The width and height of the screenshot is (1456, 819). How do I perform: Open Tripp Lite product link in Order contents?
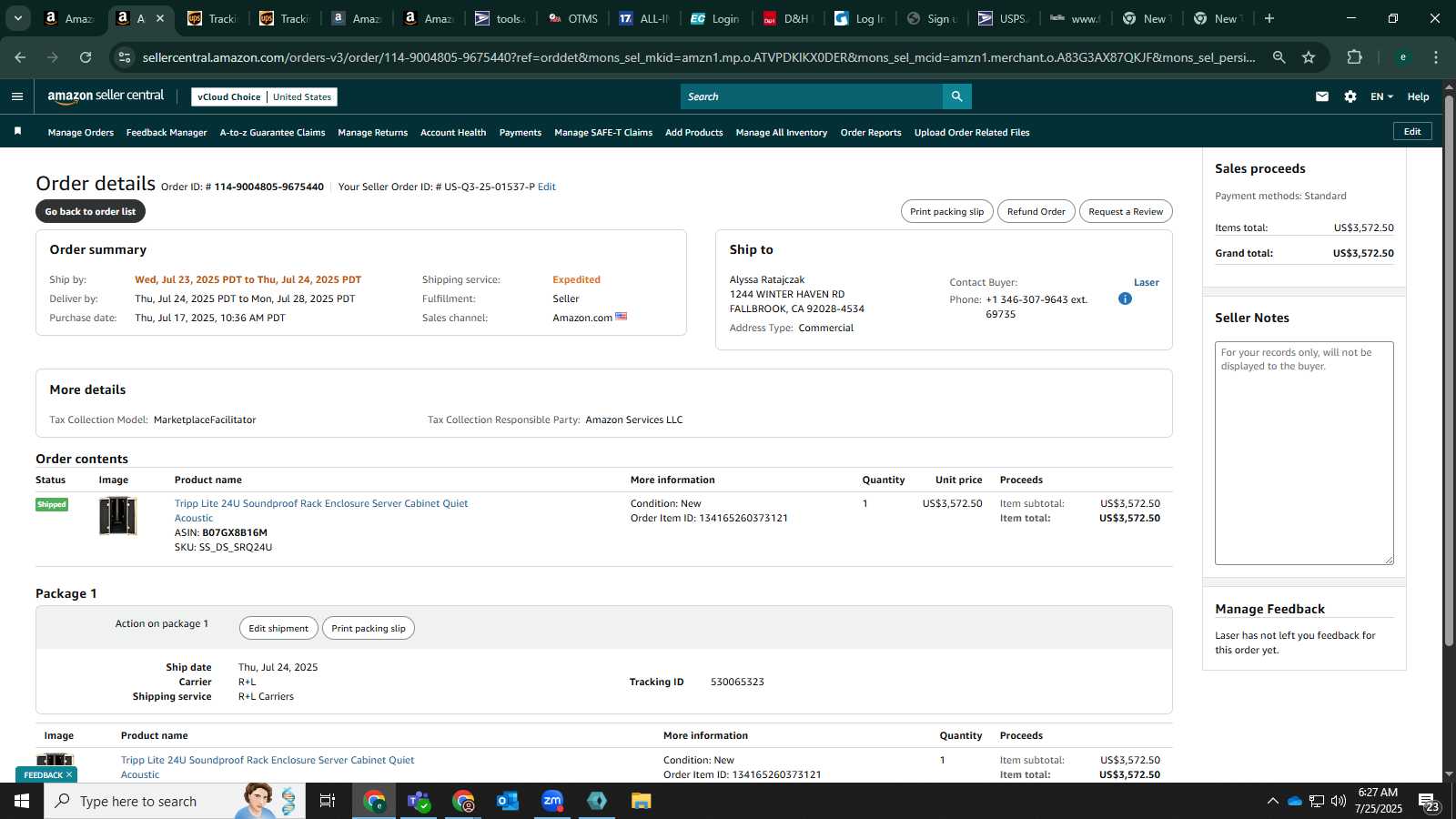(321, 511)
